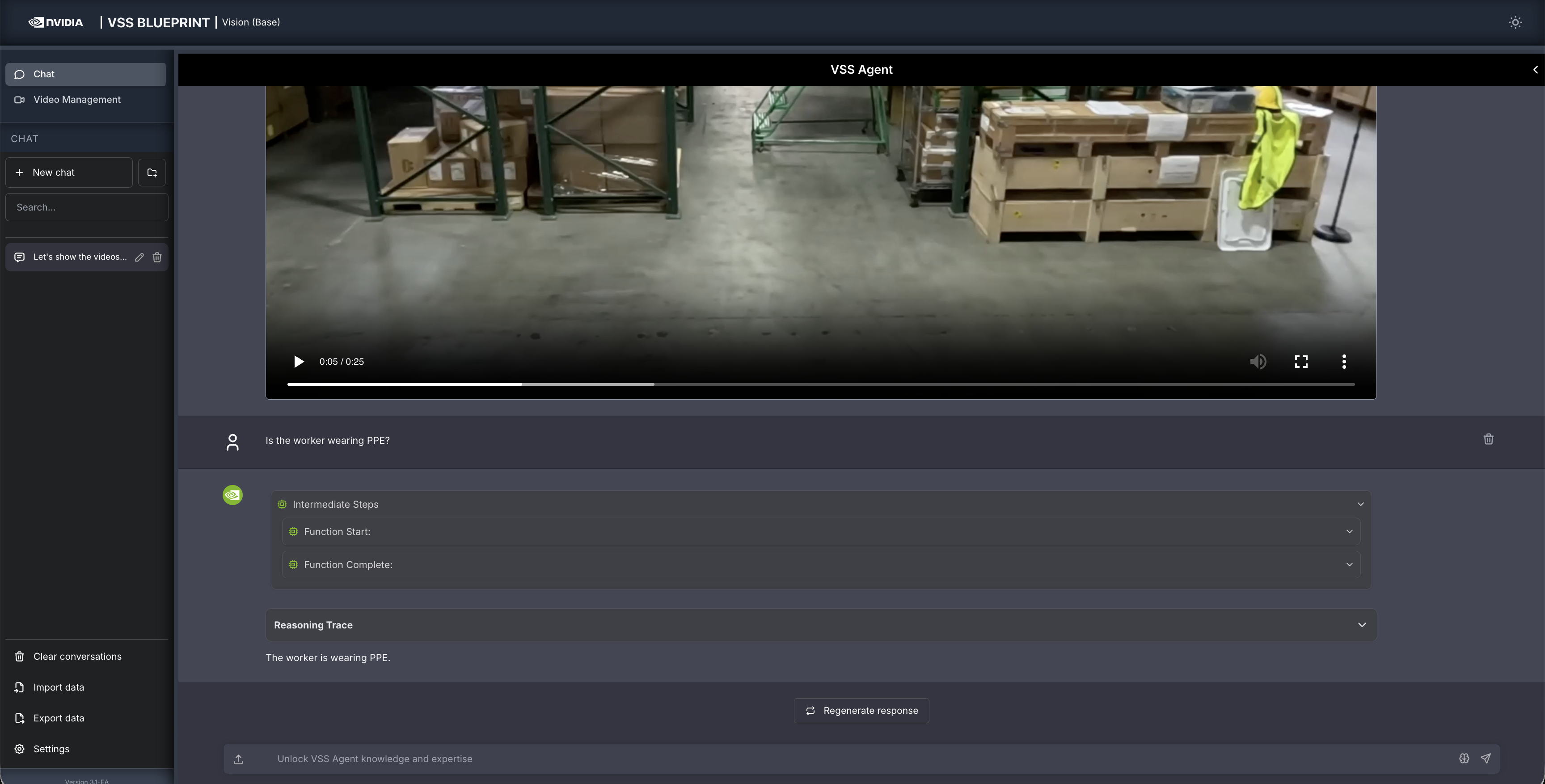Image resolution: width=1545 pixels, height=784 pixels.
Task: Delete the 'Let's show the videos' chat via the trash icon
Action: (157, 257)
